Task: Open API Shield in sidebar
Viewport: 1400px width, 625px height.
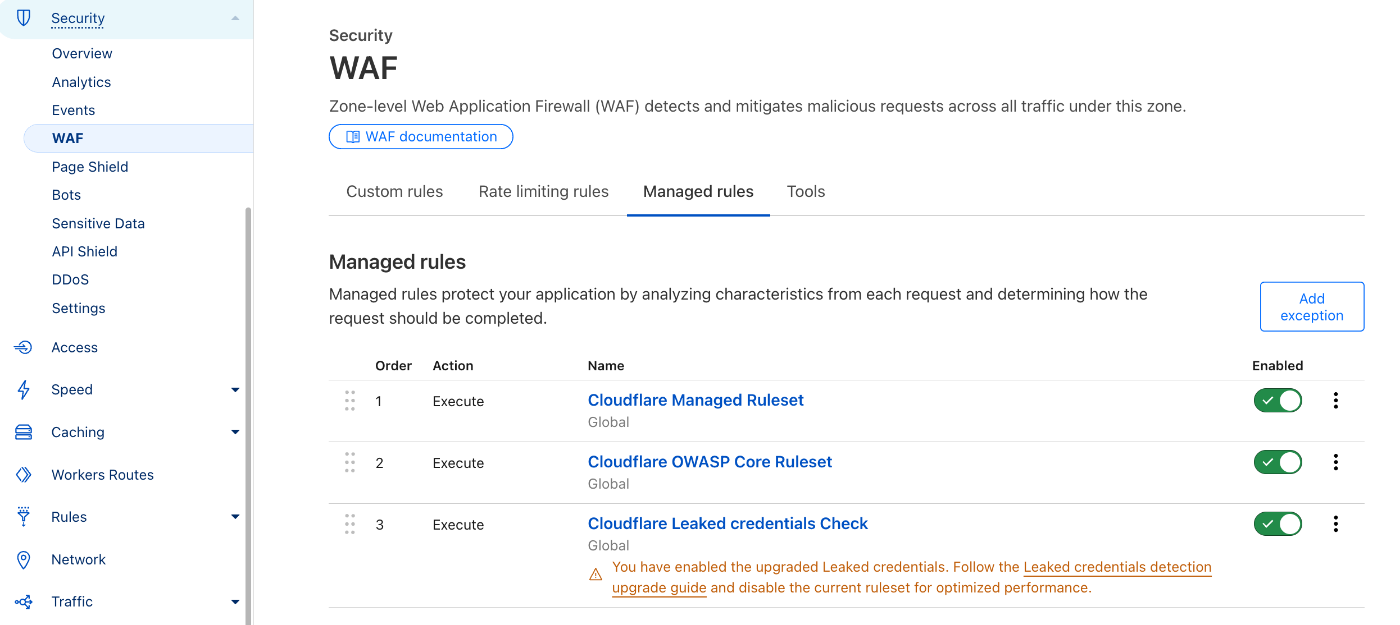Action: point(85,251)
